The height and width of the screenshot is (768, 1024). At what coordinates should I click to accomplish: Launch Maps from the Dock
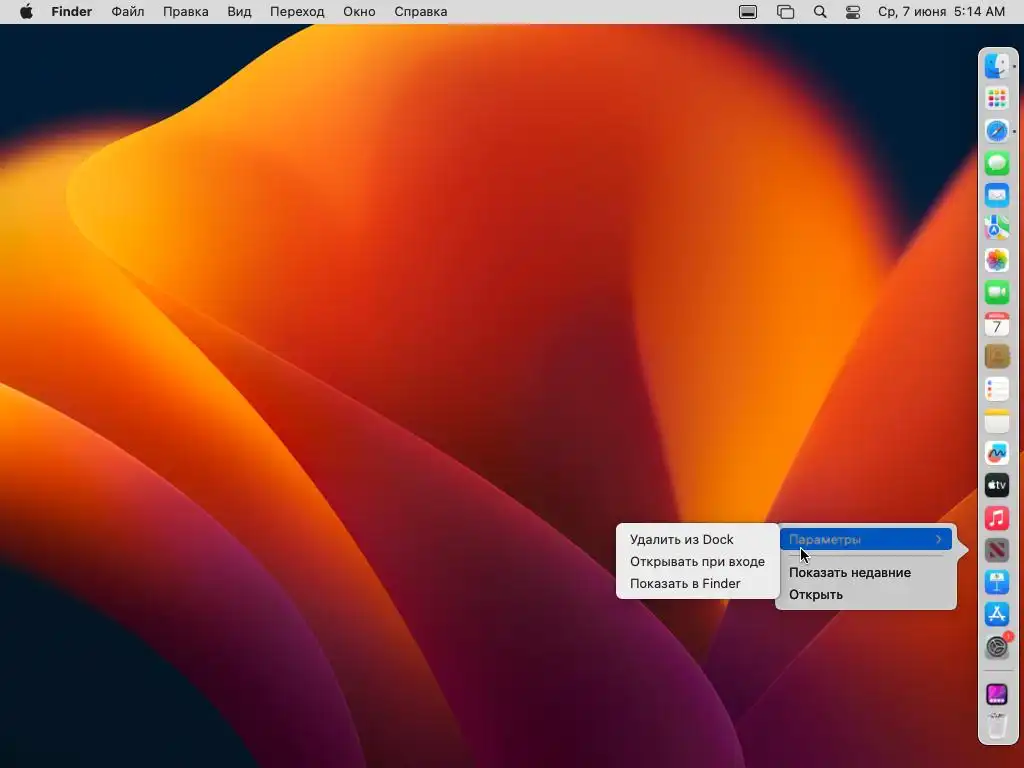(x=997, y=227)
